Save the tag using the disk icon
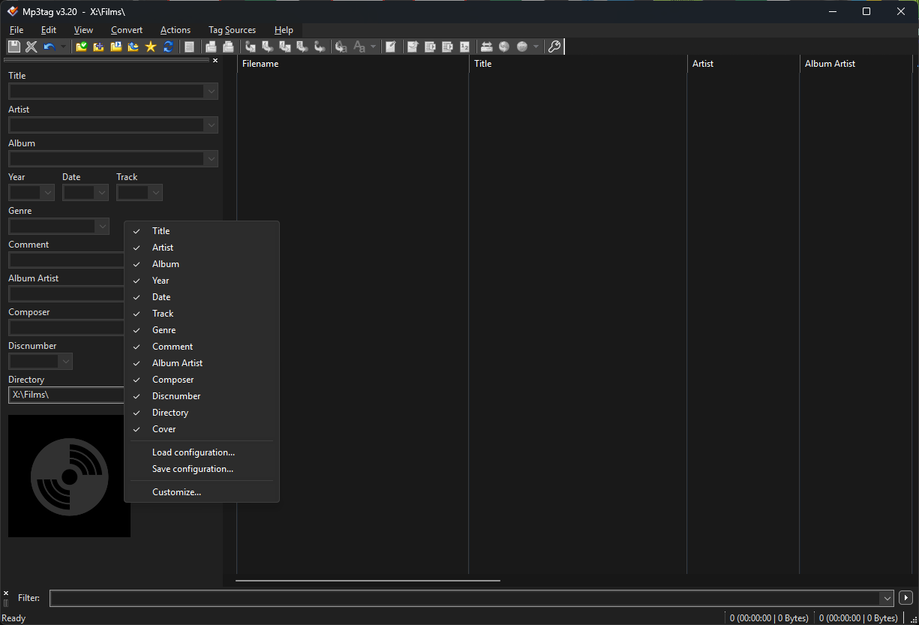This screenshot has width=919, height=625. tap(14, 46)
